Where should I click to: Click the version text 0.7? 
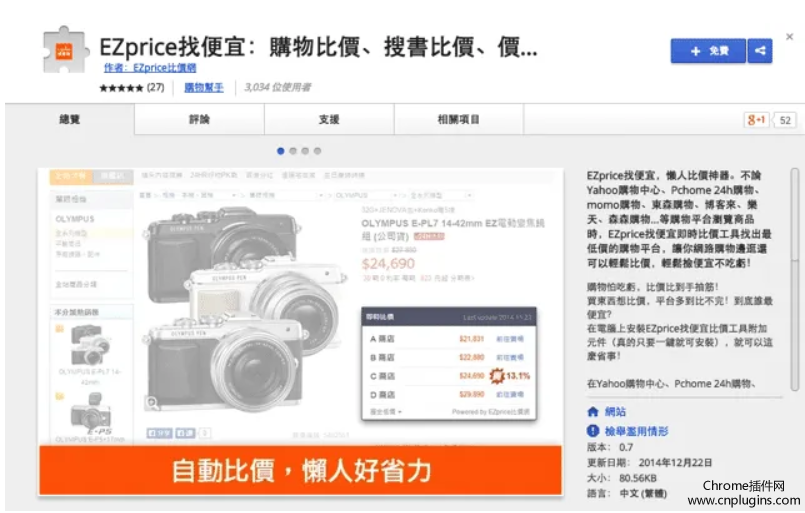click(x=626, y=447)
